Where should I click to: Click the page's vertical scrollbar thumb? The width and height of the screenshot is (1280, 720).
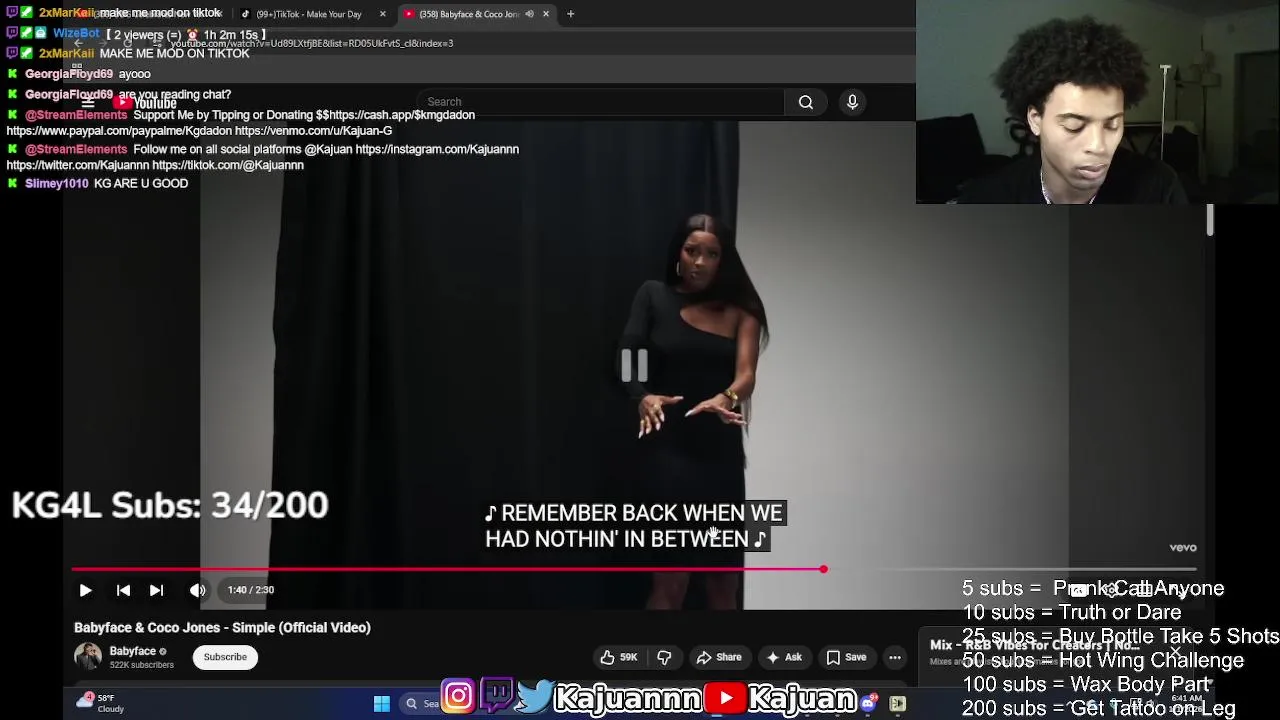[x=1209, y=220]
